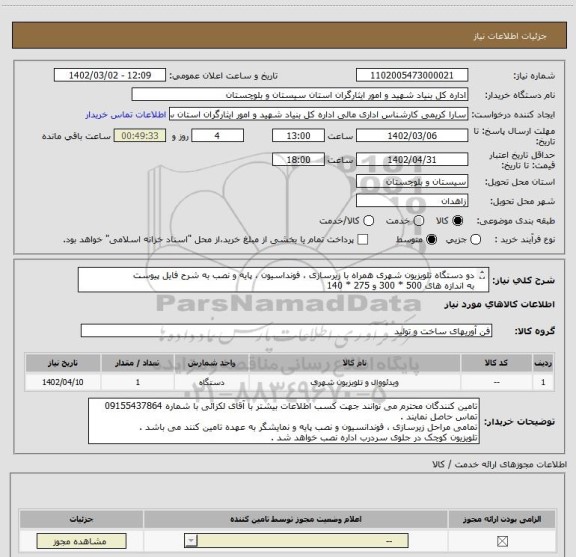Screen dimensions: 576x557
Task: Click the validity time field 18:00
Action: pos(298,160)
